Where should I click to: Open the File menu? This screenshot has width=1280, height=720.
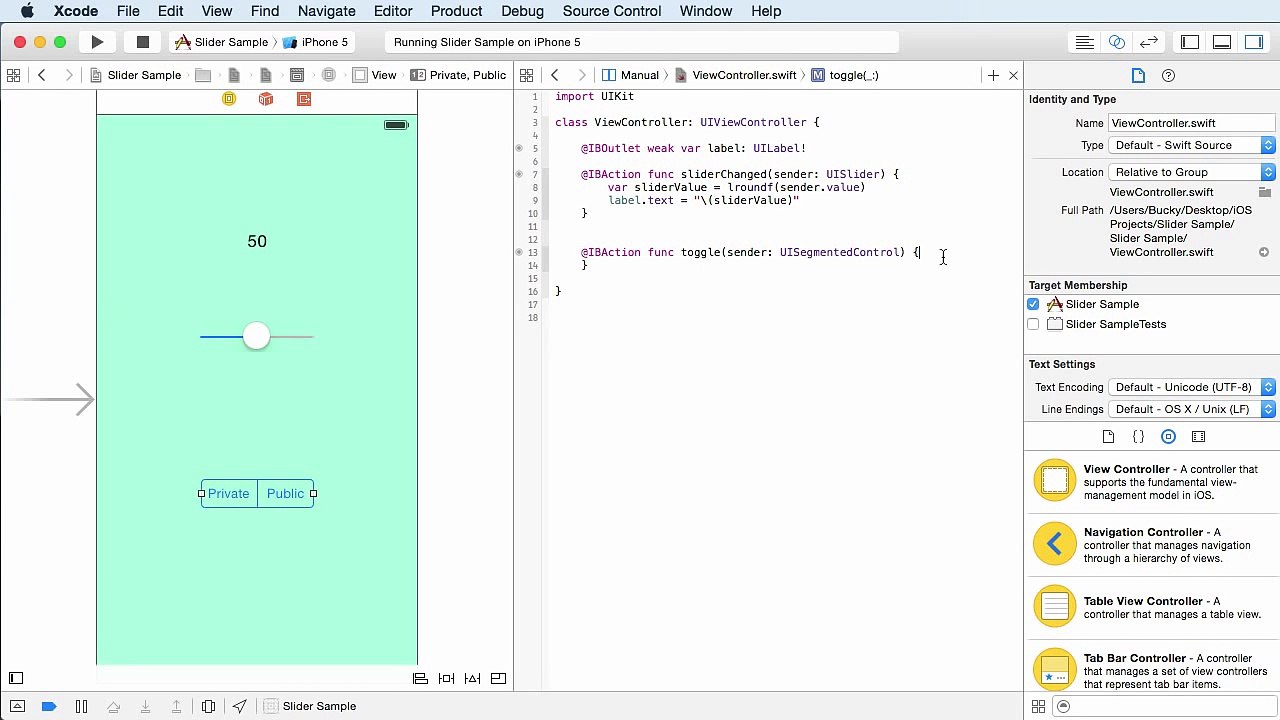tap(128, 11)
